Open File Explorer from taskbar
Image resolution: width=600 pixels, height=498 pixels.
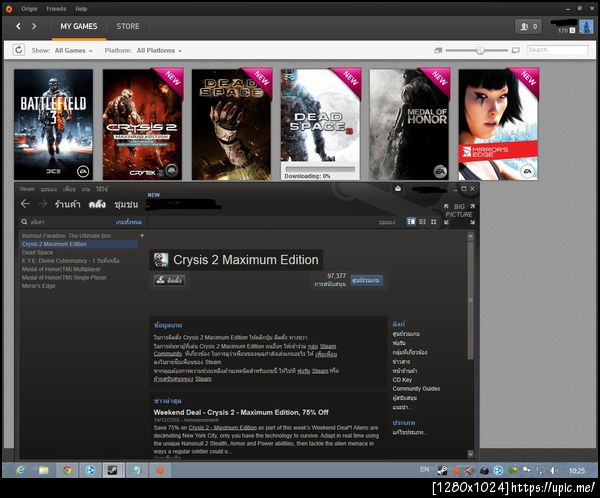click(43, 470)
